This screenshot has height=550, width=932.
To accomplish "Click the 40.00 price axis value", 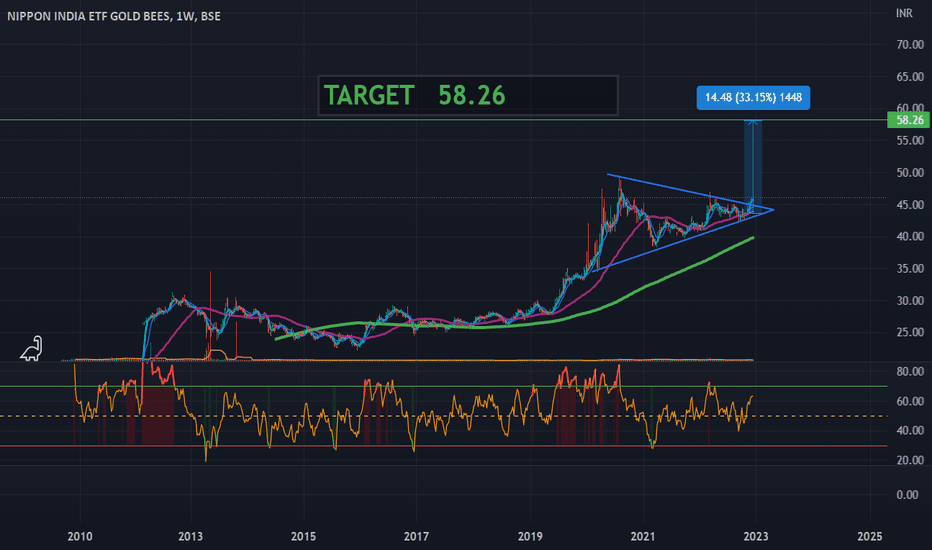I will 910,237.
